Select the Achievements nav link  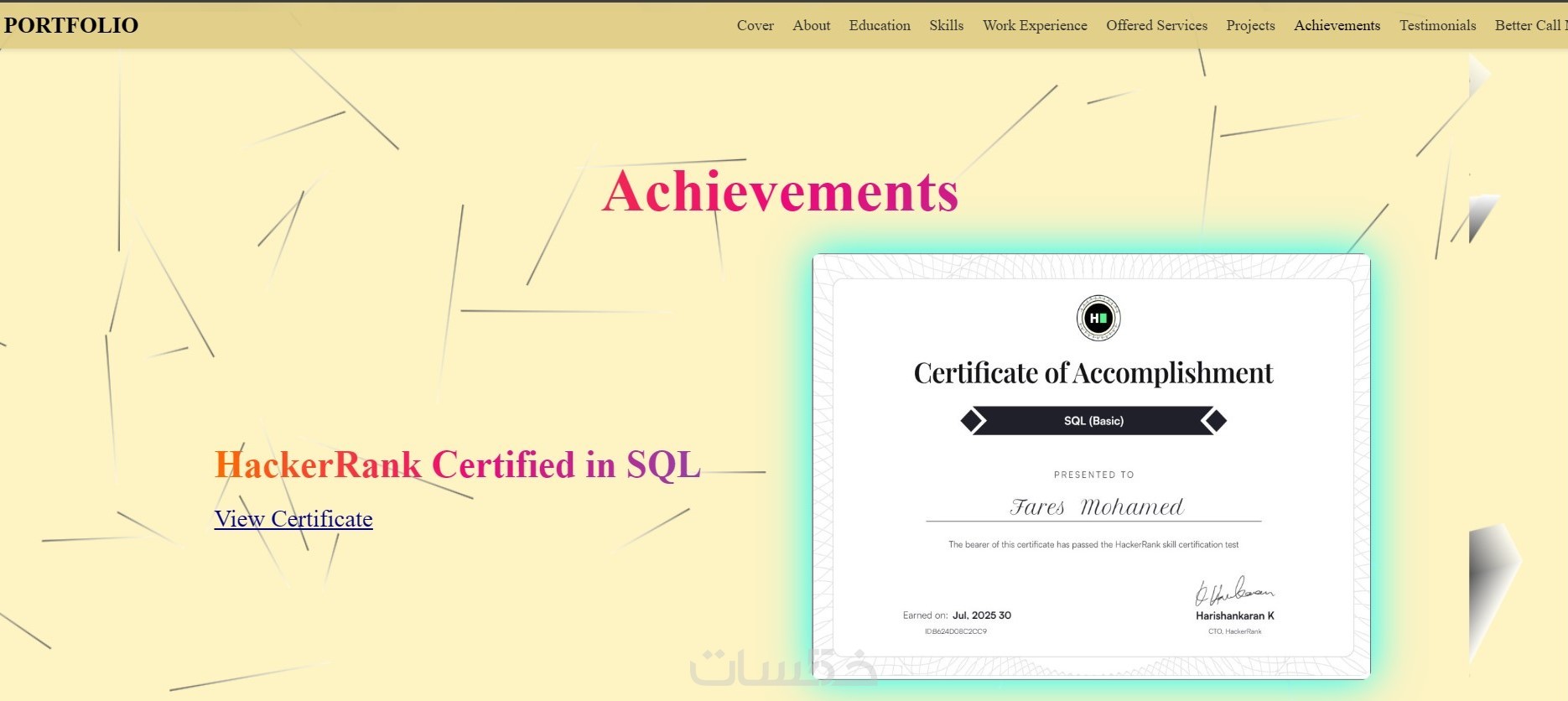click(x=1337, y=25)
